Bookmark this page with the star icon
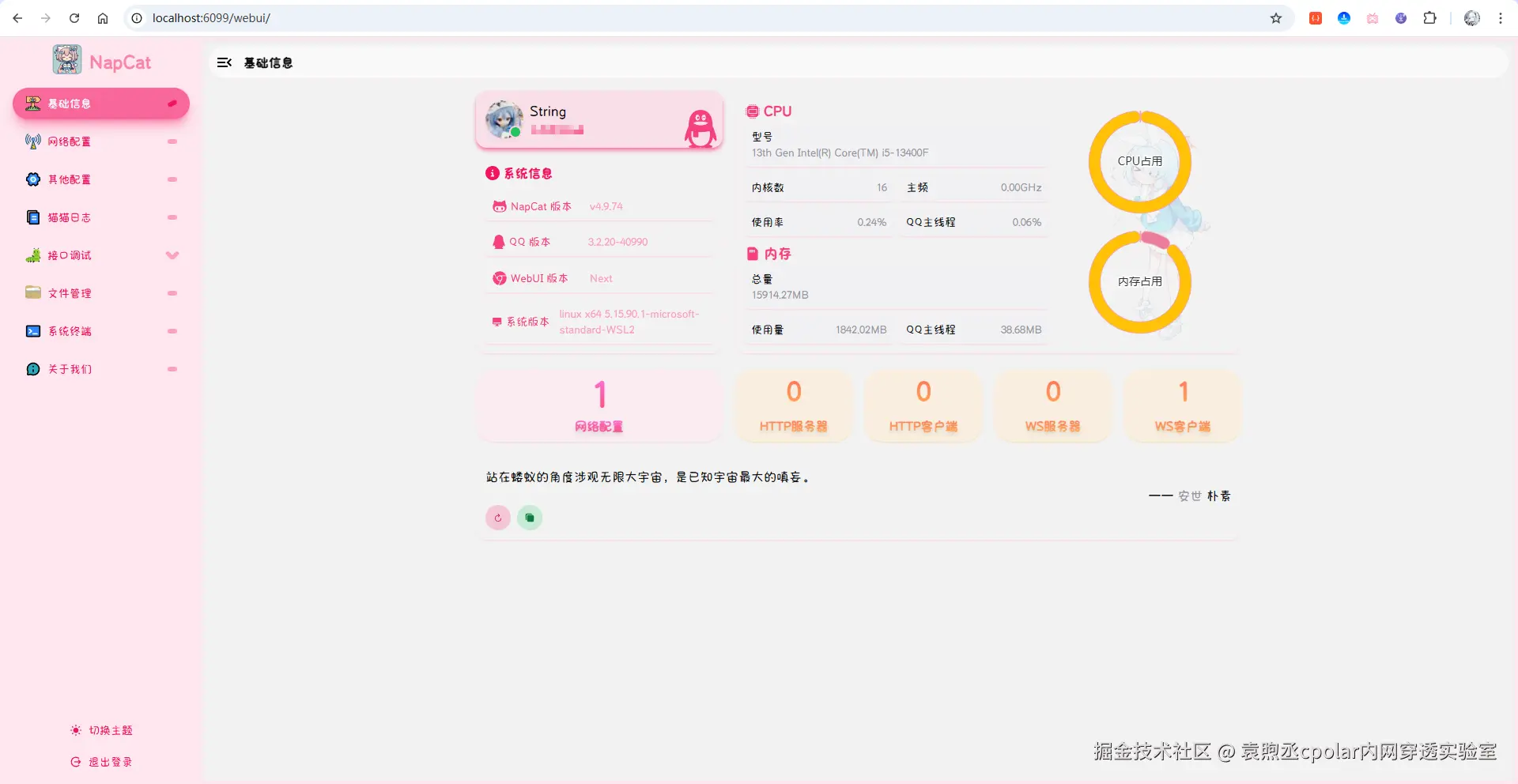1518x784 pixels. (x=1276, y=18)
